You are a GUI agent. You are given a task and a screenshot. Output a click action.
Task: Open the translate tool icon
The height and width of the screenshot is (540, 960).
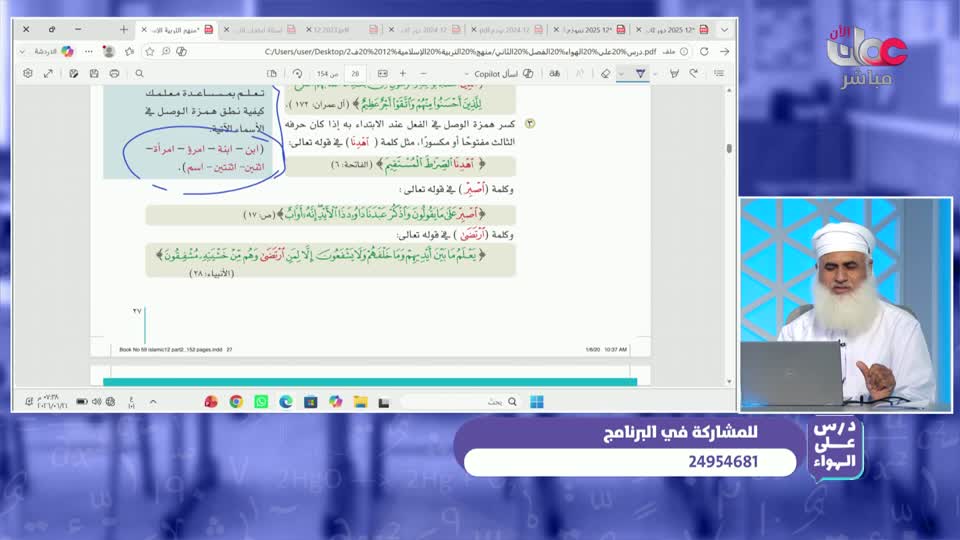click(555, 73)
